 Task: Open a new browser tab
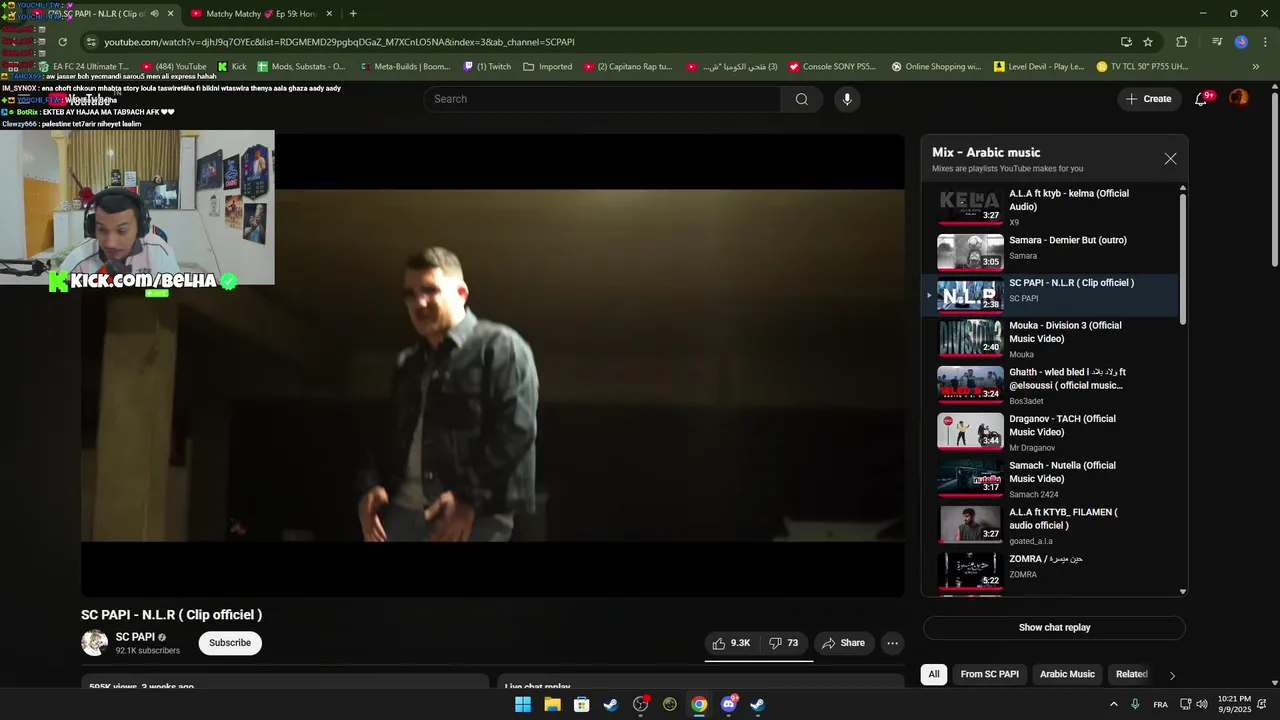click(x=353, y=14)
